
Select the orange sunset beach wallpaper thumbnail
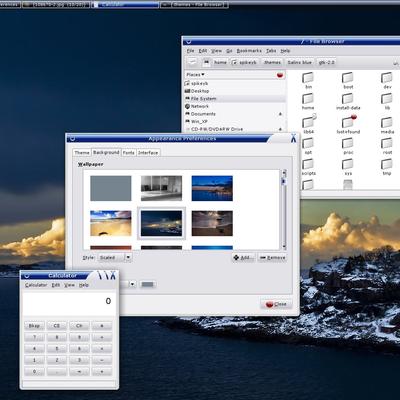click(x=111, y=223)
